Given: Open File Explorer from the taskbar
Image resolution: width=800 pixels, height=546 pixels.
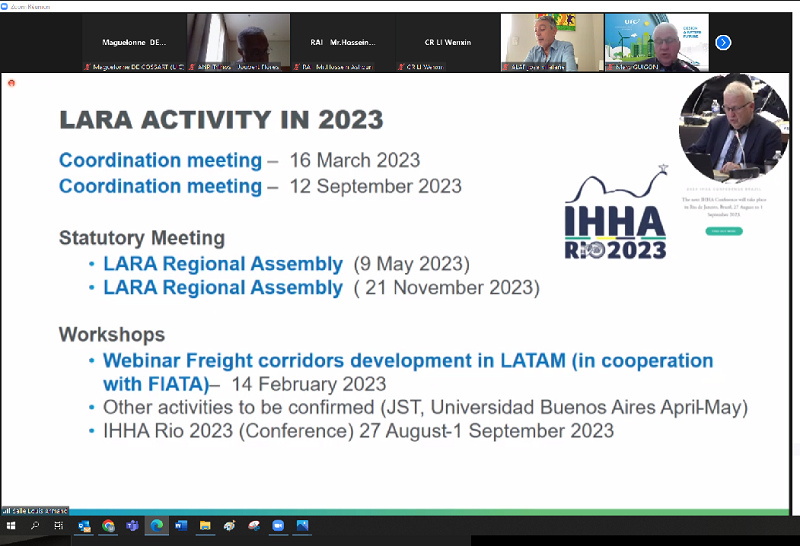Looking at the screenshot, I should pos(205,526).
